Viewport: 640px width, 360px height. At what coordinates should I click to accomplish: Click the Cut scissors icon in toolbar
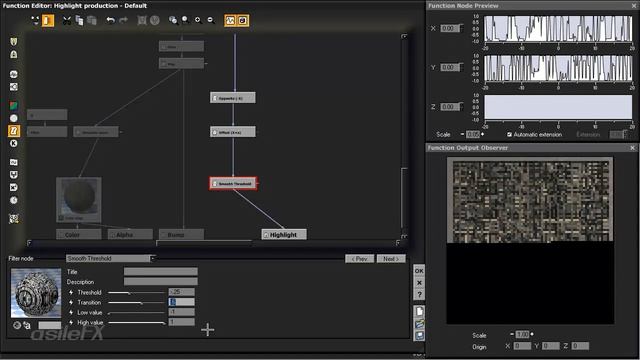(x=67, y=20)
